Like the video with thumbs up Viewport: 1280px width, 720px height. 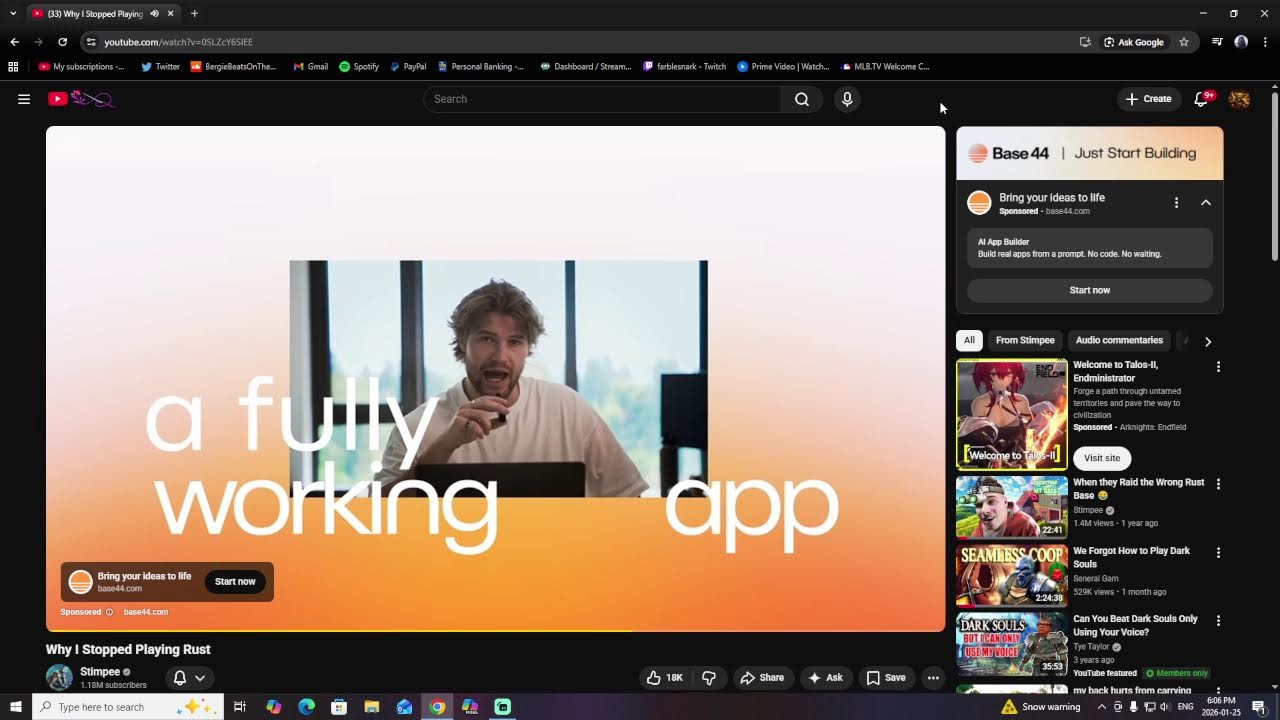point(665,678)
